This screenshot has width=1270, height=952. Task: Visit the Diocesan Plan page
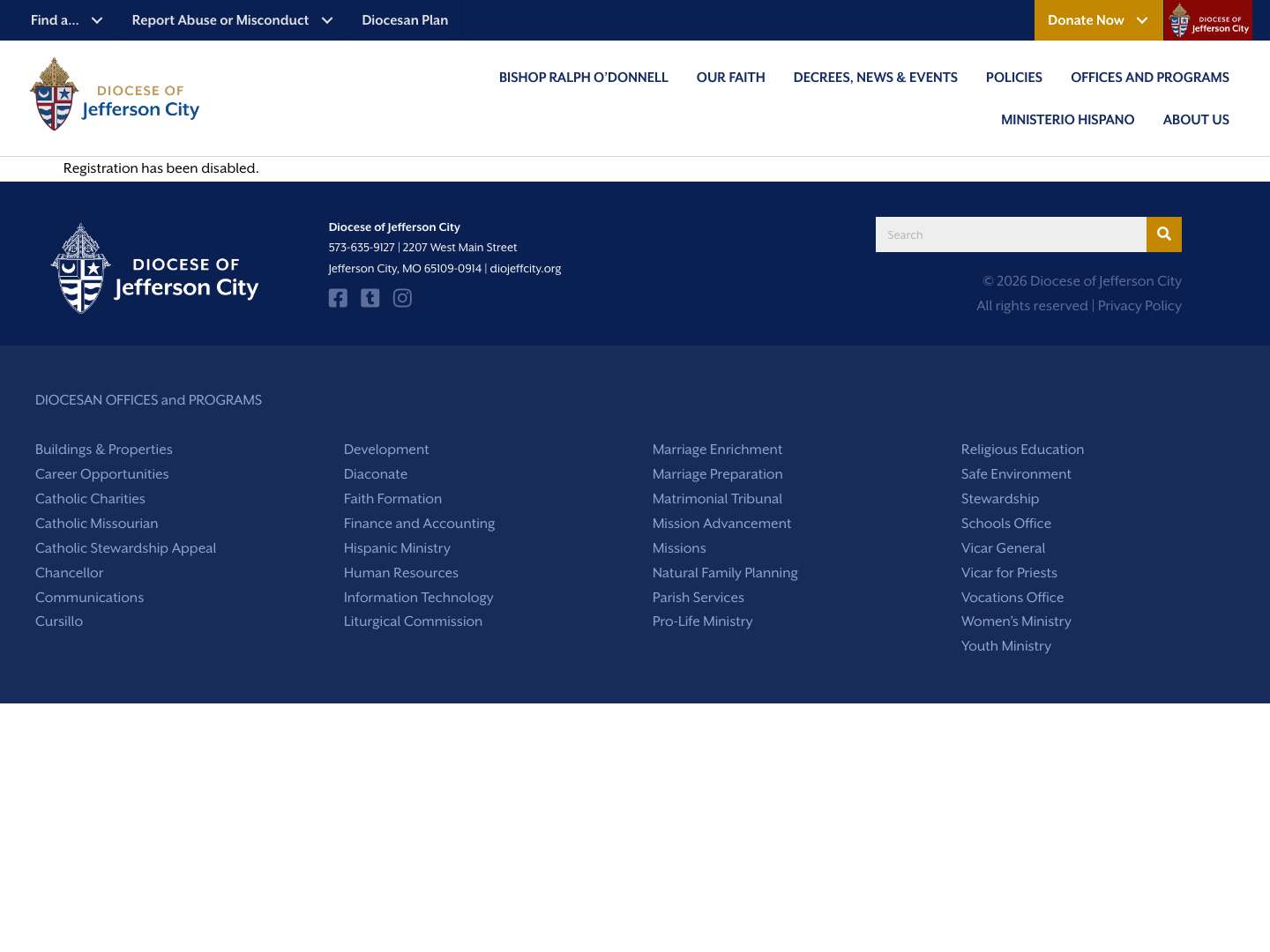(405, 19)
